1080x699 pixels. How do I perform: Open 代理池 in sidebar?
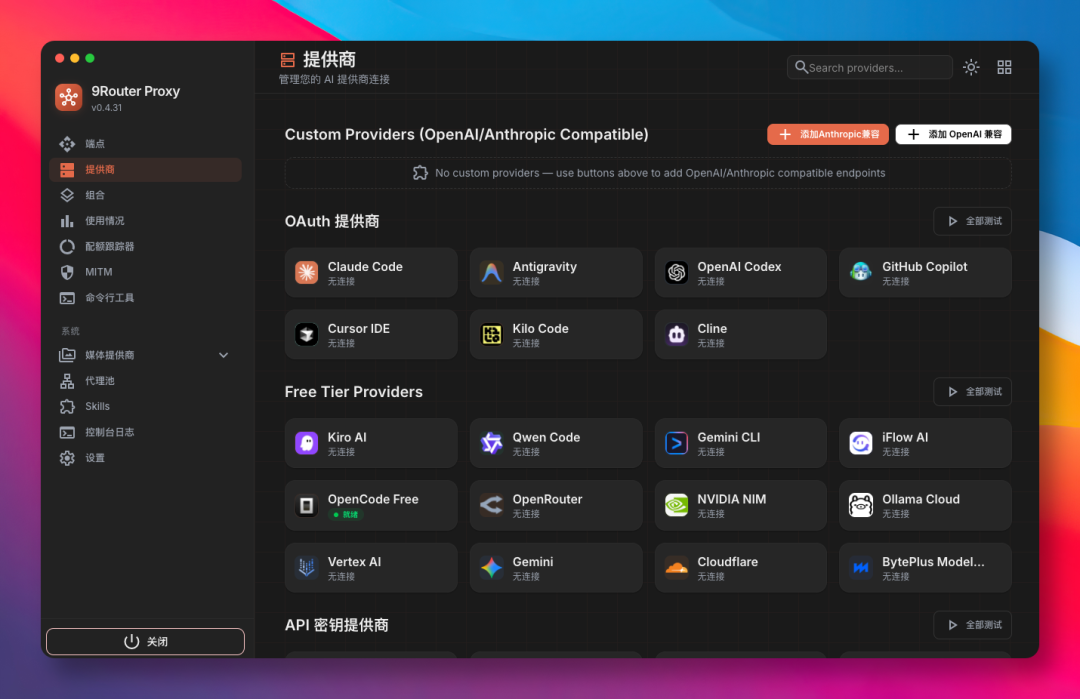[145, 381]
